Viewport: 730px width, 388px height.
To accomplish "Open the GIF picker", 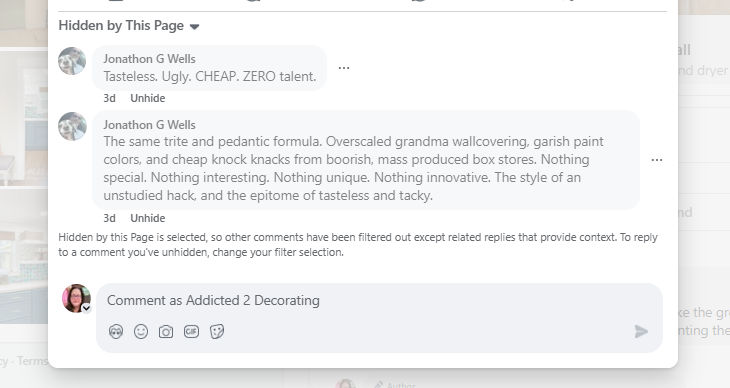I will point(191,331).
